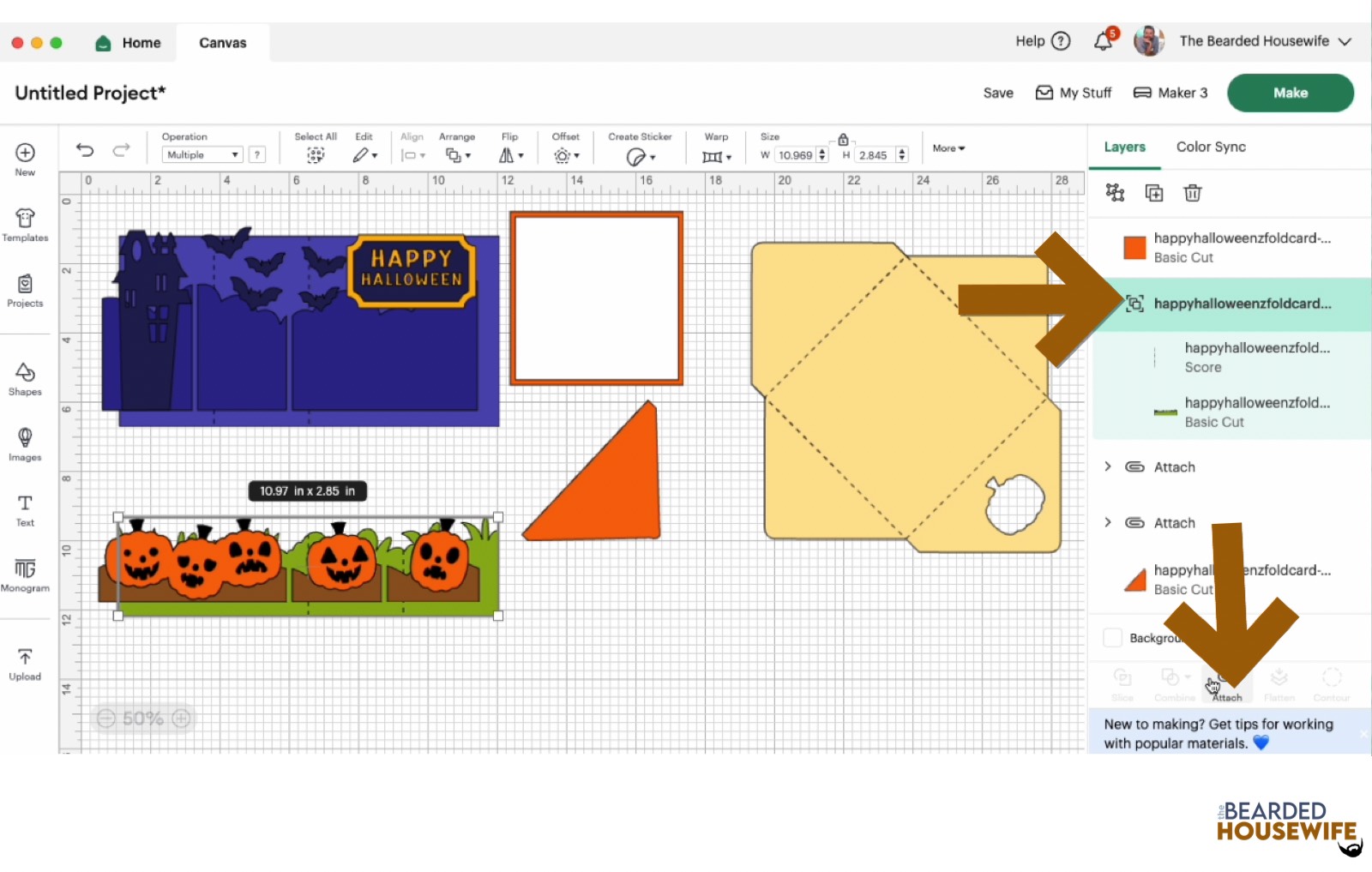The width and height of the screenshot is (1372, 872).
Task: Delete selected layer with trash icon
Action: coord(1192,193)
